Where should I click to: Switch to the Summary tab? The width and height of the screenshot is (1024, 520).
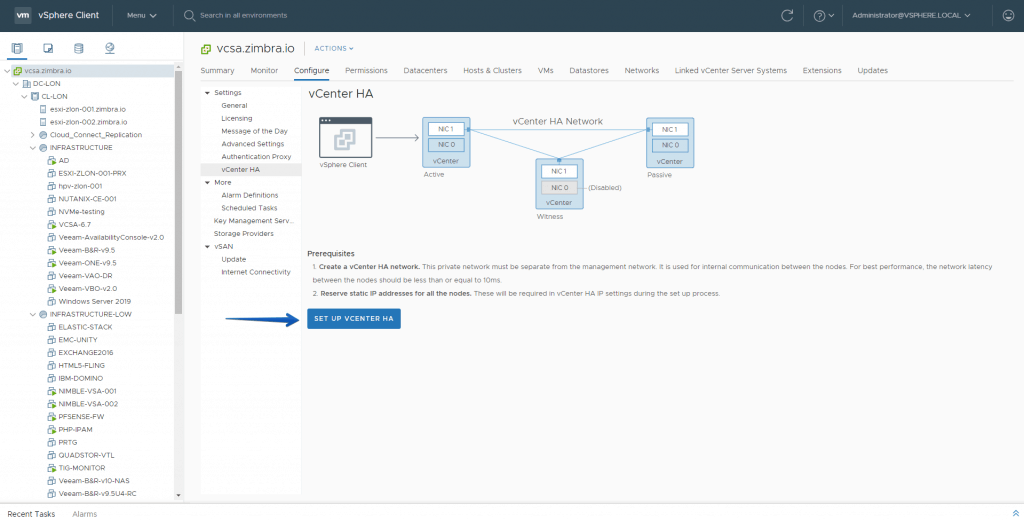[x=217, y=71]
